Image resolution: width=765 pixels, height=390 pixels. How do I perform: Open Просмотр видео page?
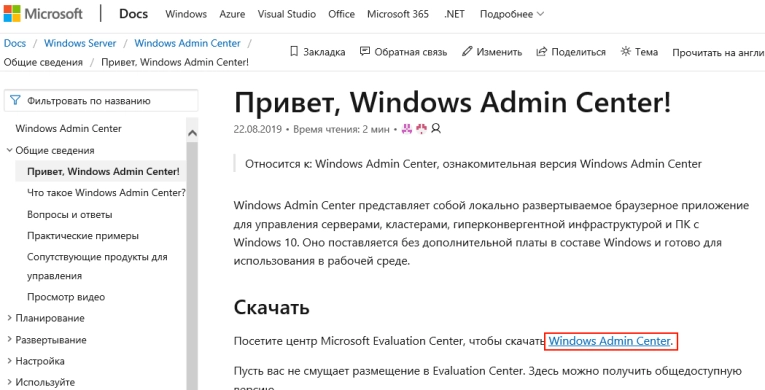click(66, 297)
